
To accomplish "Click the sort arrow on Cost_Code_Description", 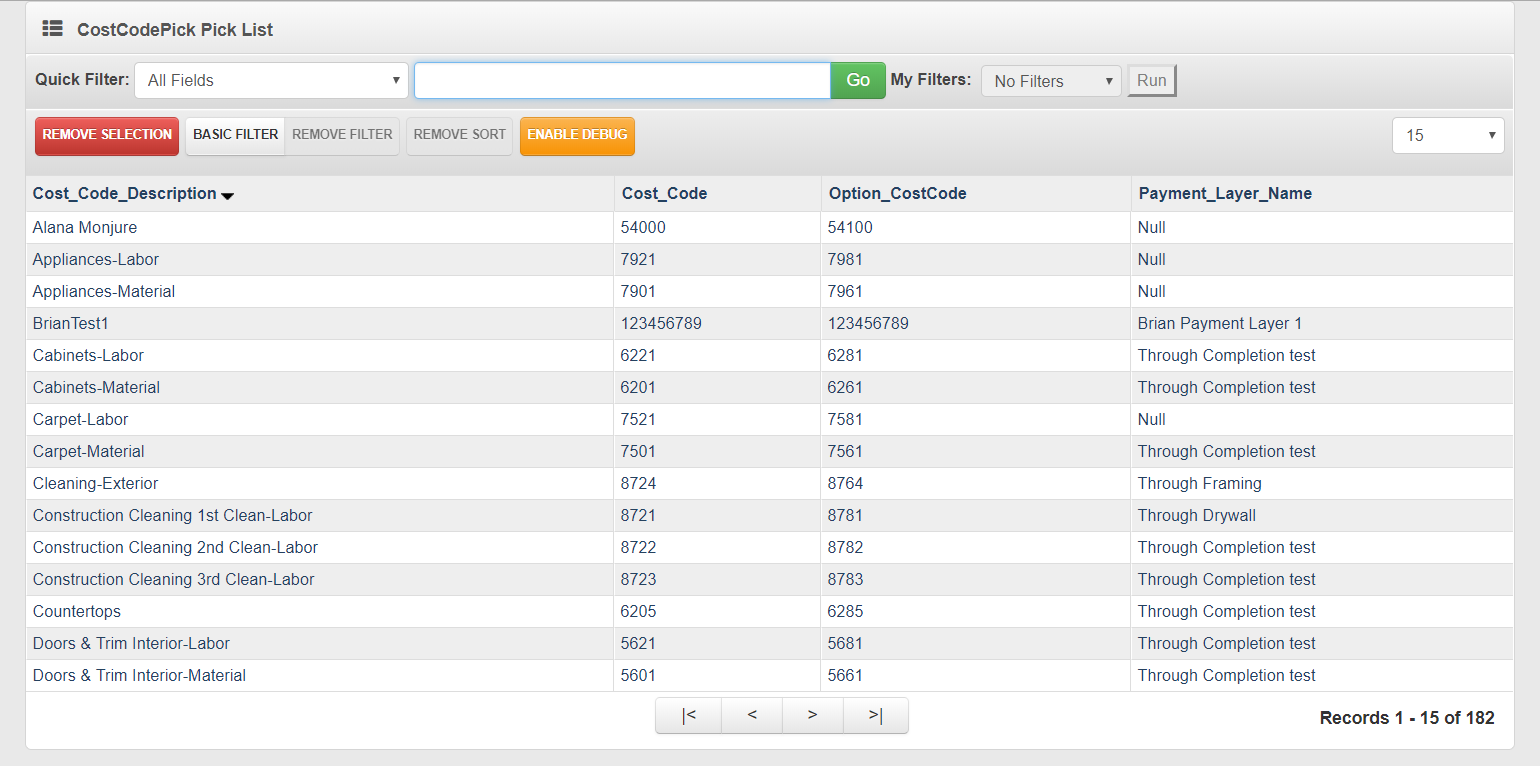I will click(x=228, y=196).
